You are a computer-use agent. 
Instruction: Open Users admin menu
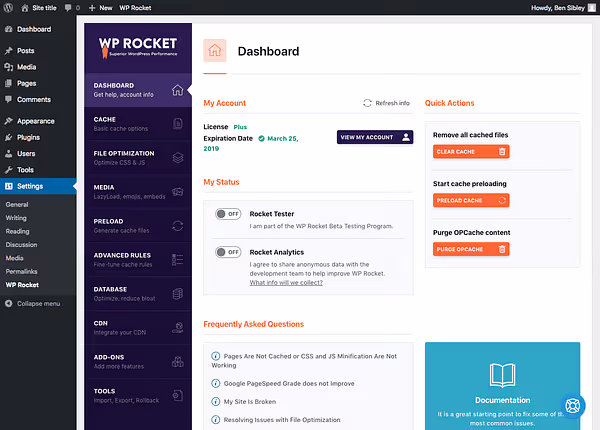coord(38,154)
